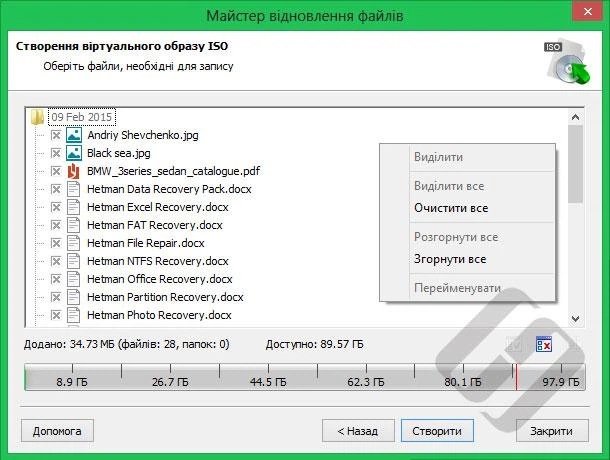Click the document icon of Hetman FAT Recovery.docx
This screenshot has width=610, height=460.
[74, 225]
